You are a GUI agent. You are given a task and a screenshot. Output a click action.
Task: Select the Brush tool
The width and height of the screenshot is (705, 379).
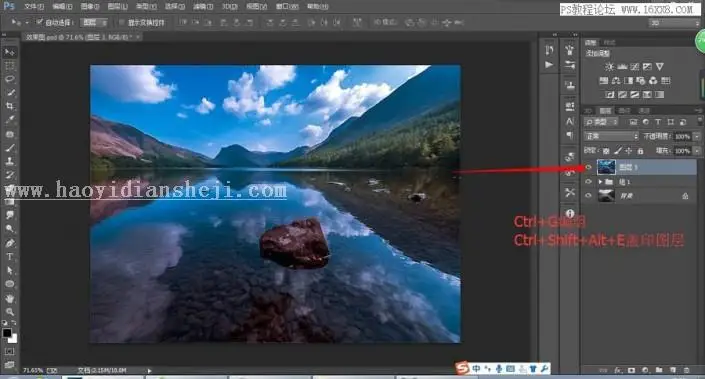[9, 147]
